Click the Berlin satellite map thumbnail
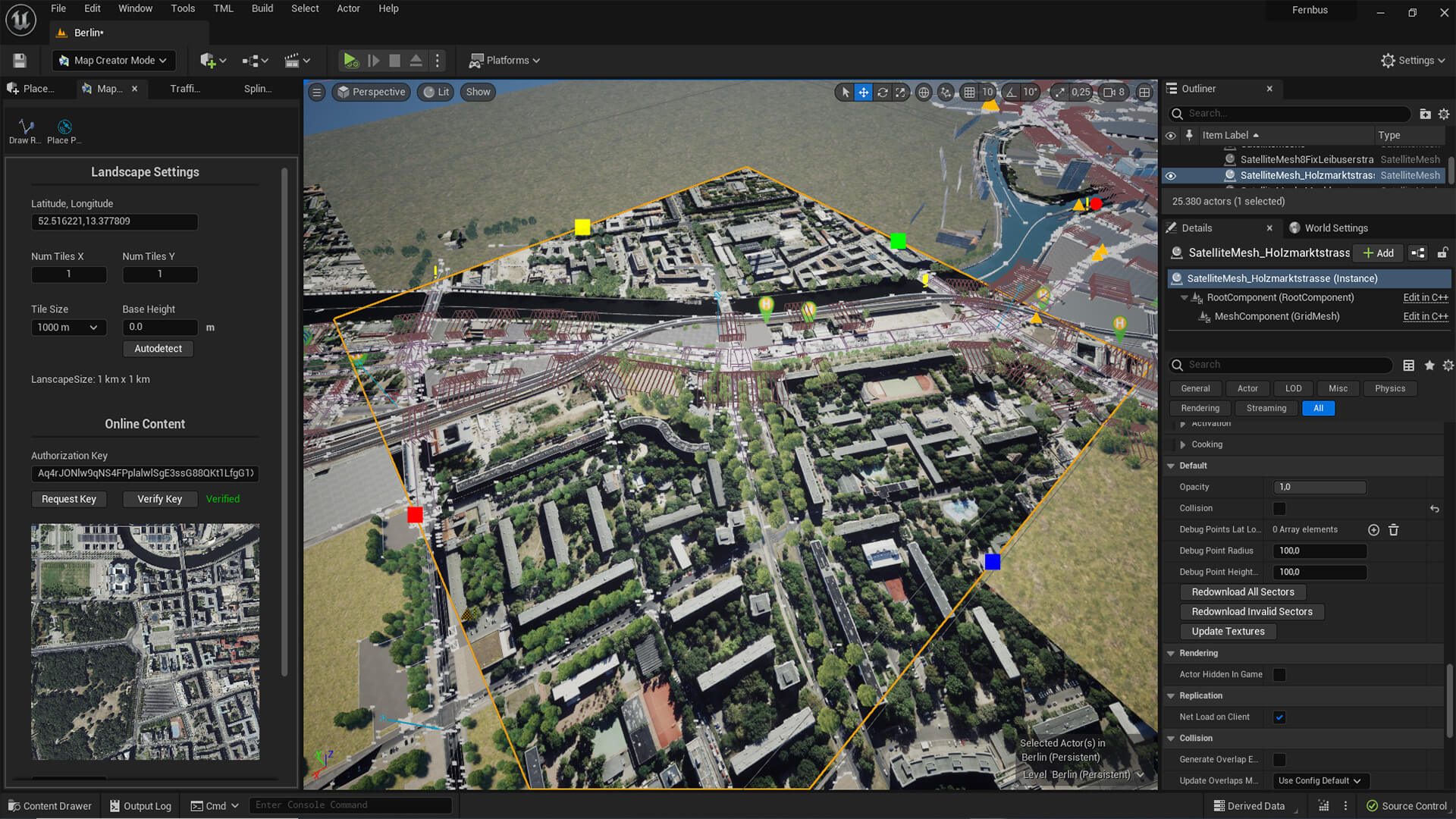 [x=145, y=642]
